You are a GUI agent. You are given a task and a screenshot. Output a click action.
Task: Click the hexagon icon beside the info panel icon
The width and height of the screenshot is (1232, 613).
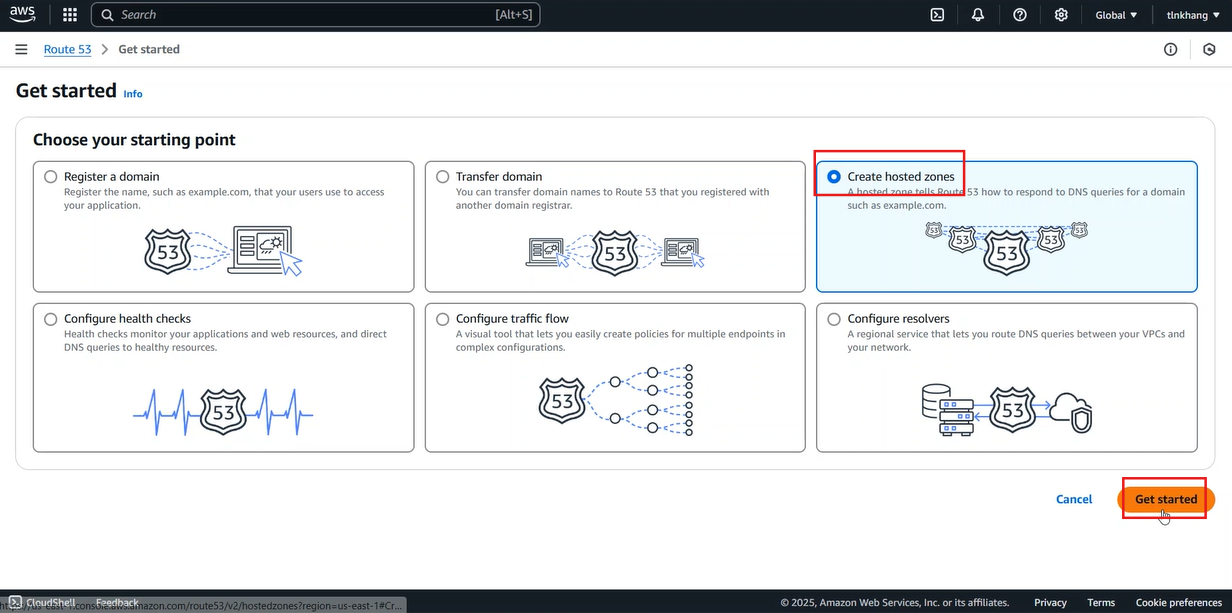tap(1209, 49)
